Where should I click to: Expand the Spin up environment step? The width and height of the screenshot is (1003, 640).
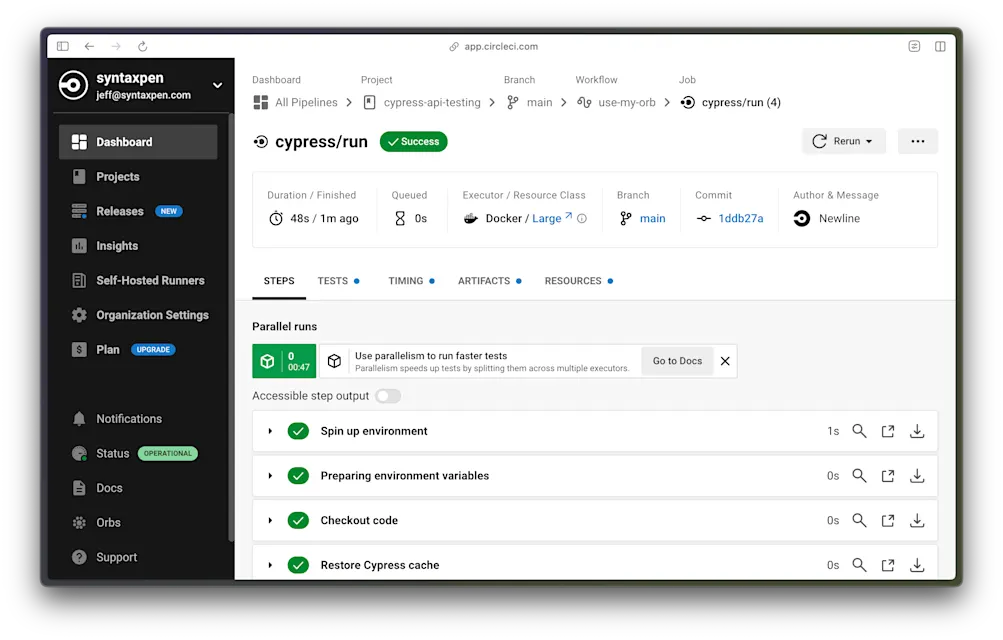tap(271, 431)
